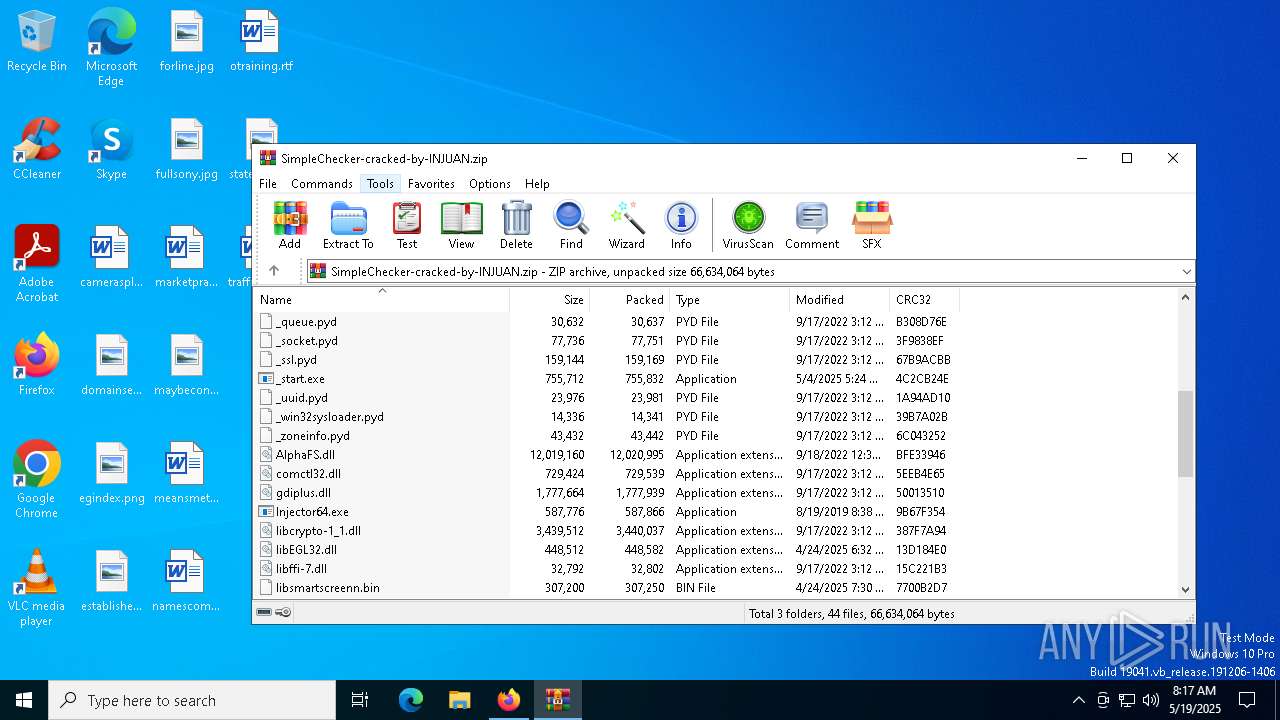This screenshot has width=1280, height=720.
Task: Open the View toolbar button
Action: click(461, 224)
